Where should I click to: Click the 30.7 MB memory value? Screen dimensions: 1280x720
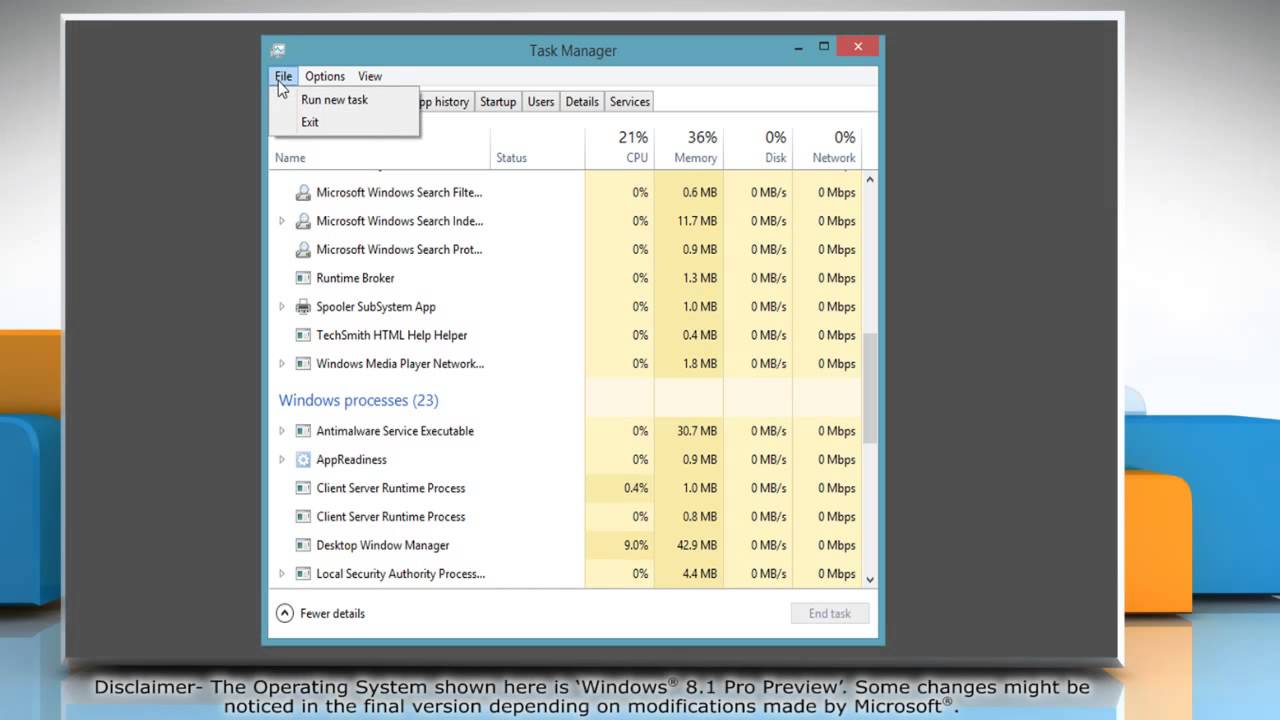[697, 431]
